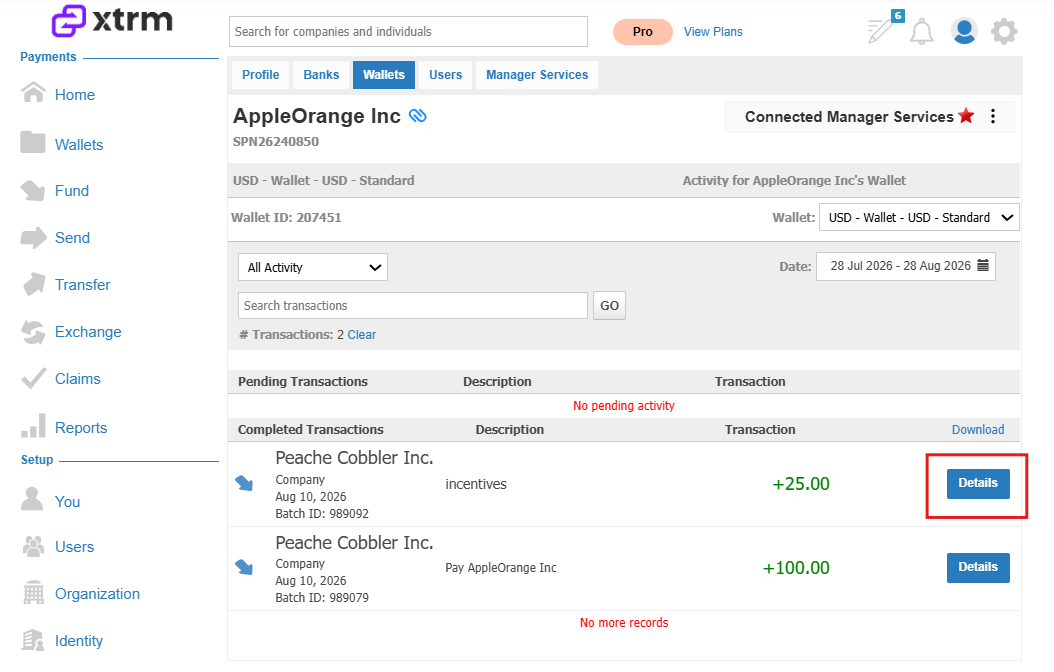The height and width of the screenshot is (672, 1054).
Task: Click the Wallets folder icon in sidebar
Action: (x=33, y=142)
